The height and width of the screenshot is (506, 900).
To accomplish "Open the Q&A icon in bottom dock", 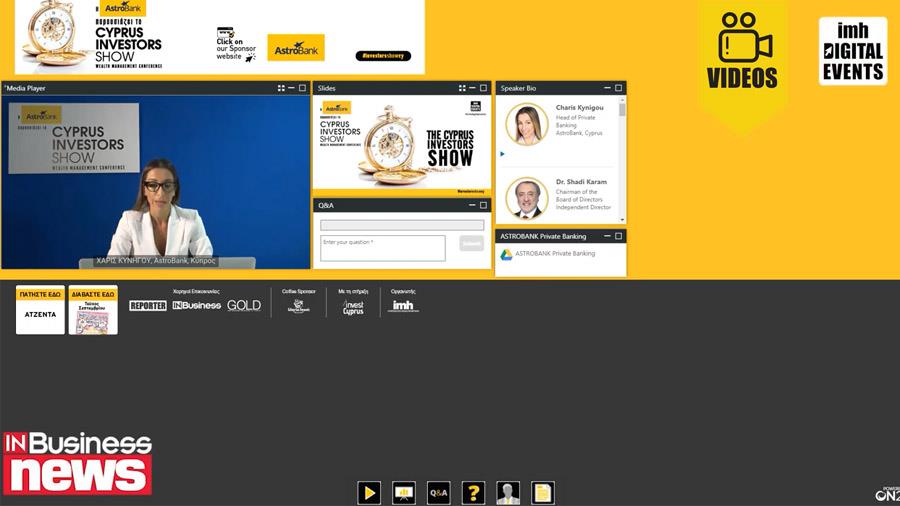I will [x=439, y=492].
